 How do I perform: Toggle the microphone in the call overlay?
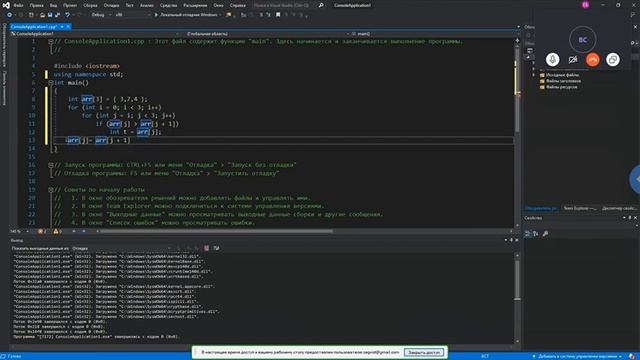553,60
